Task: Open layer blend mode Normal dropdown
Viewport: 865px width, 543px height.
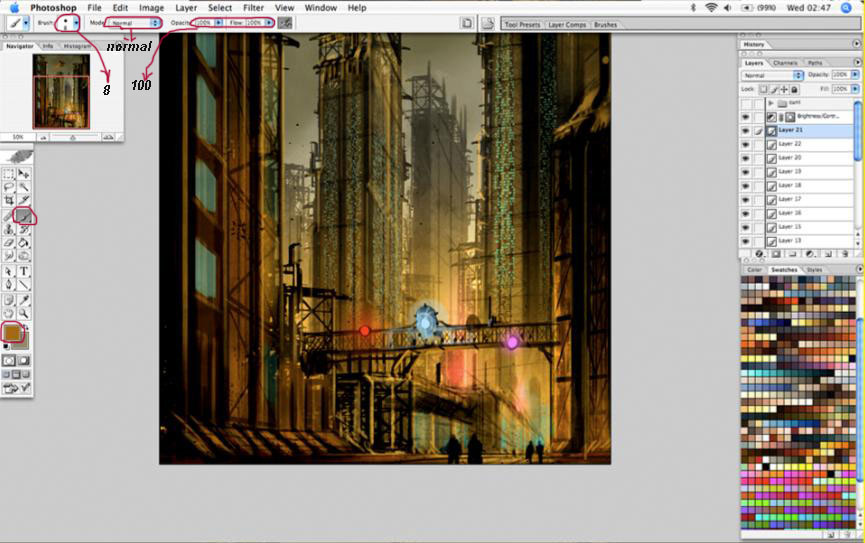Action: (772, 75)
